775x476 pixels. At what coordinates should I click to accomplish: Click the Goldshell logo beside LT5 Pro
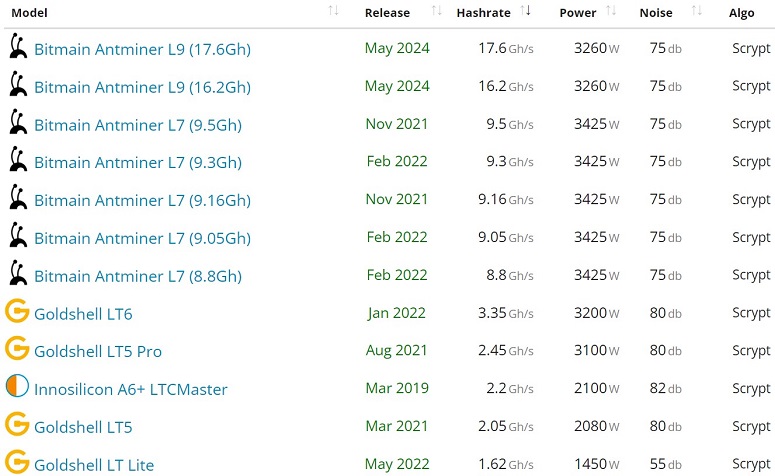pyautogui.click(x=17, y=350)
